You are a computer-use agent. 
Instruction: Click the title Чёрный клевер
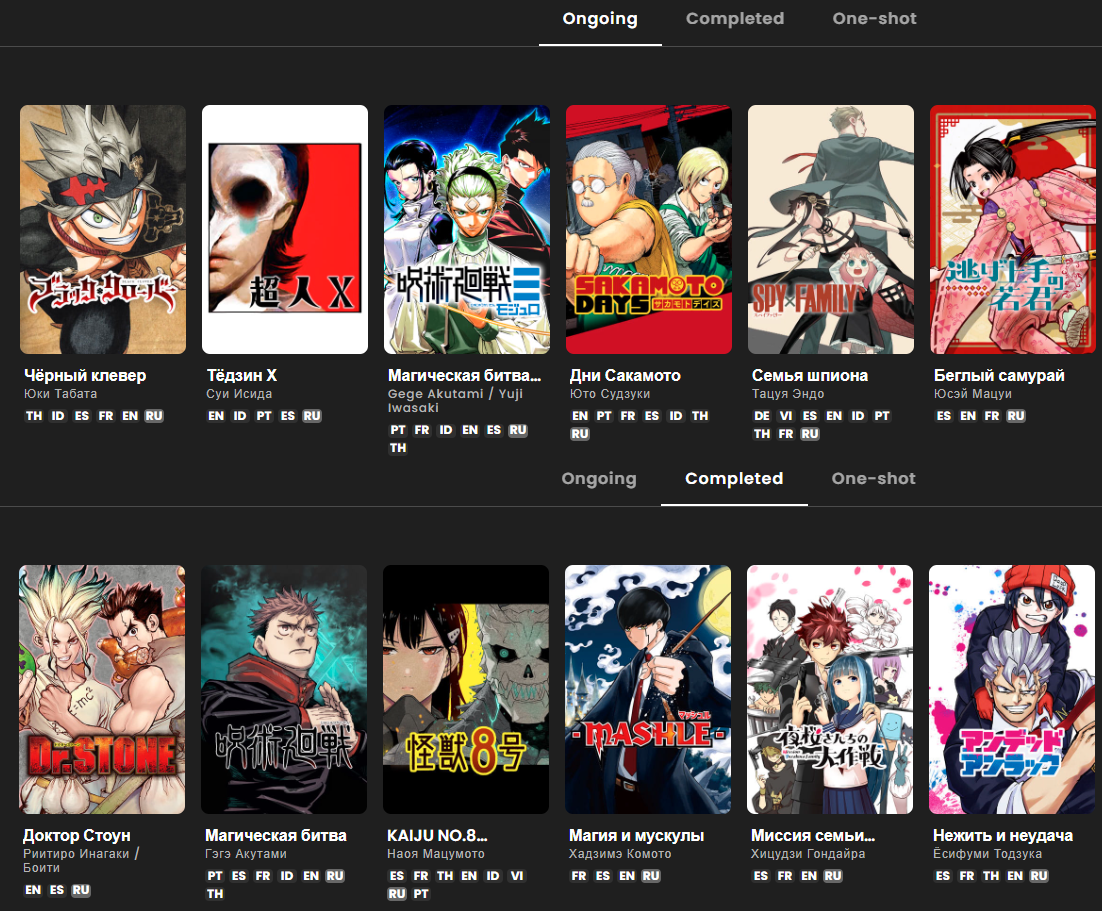pos(85,375)
